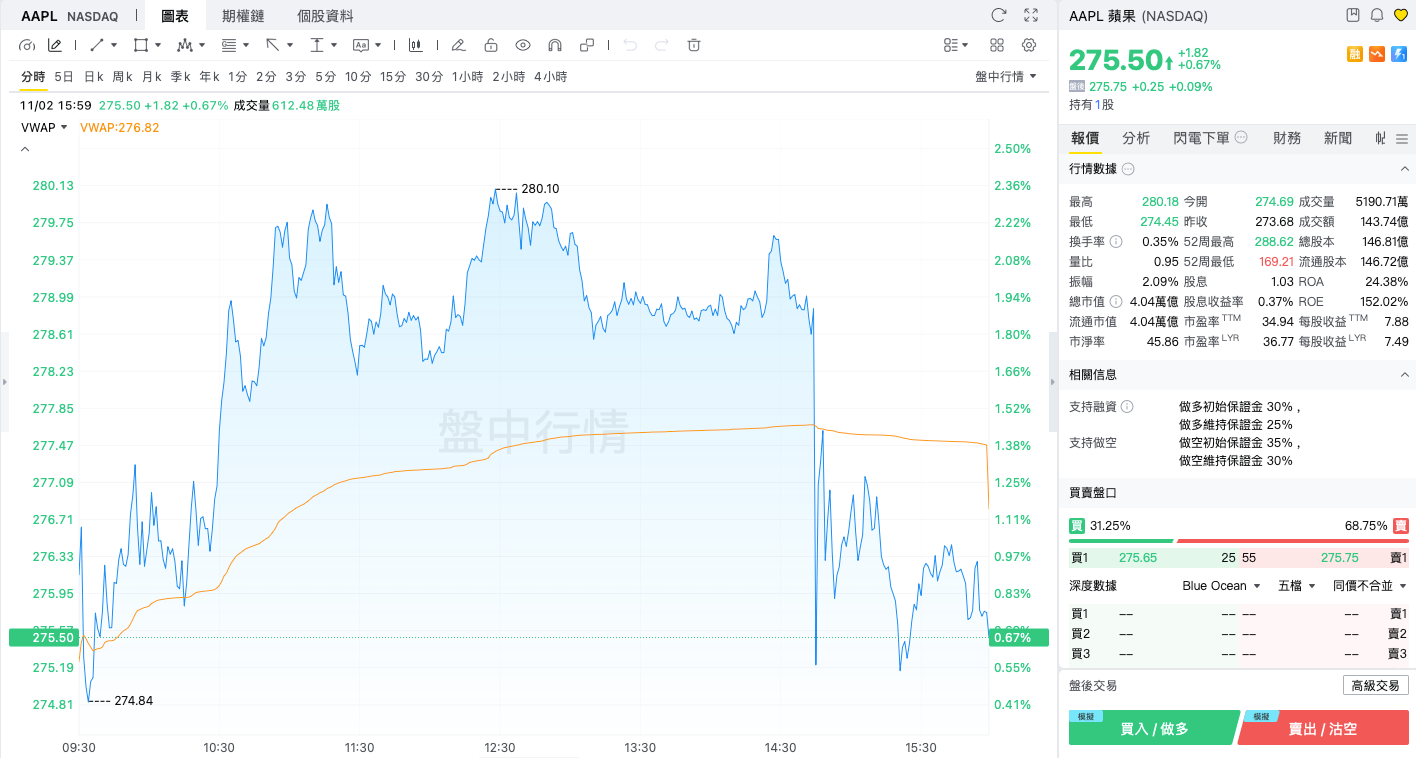Open chart settings gear
This screenshot has width=1416, height=758.
pos(1029,45)
